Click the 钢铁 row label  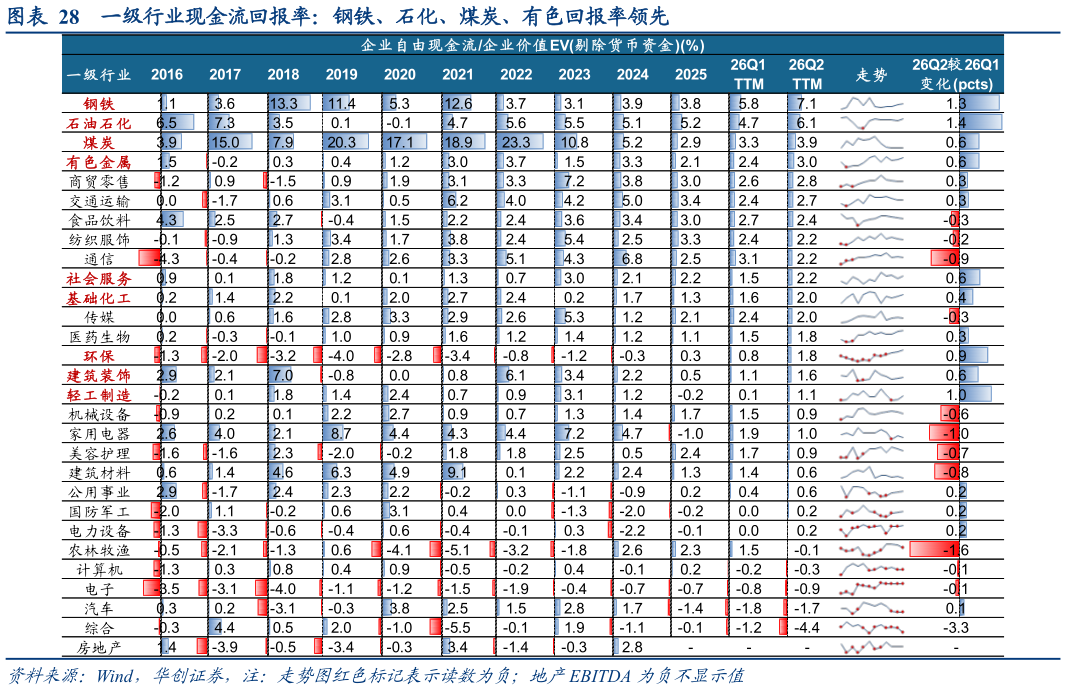click(99, 104)
